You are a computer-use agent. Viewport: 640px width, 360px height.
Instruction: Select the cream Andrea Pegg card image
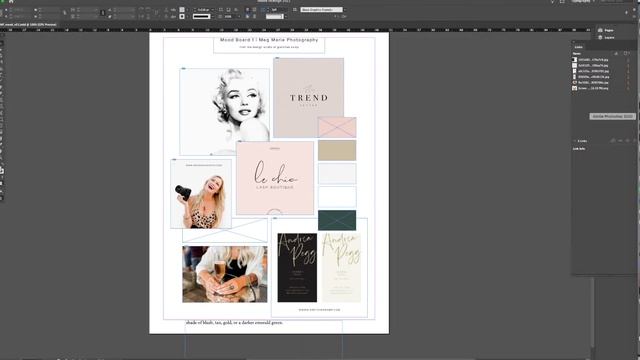341,267
